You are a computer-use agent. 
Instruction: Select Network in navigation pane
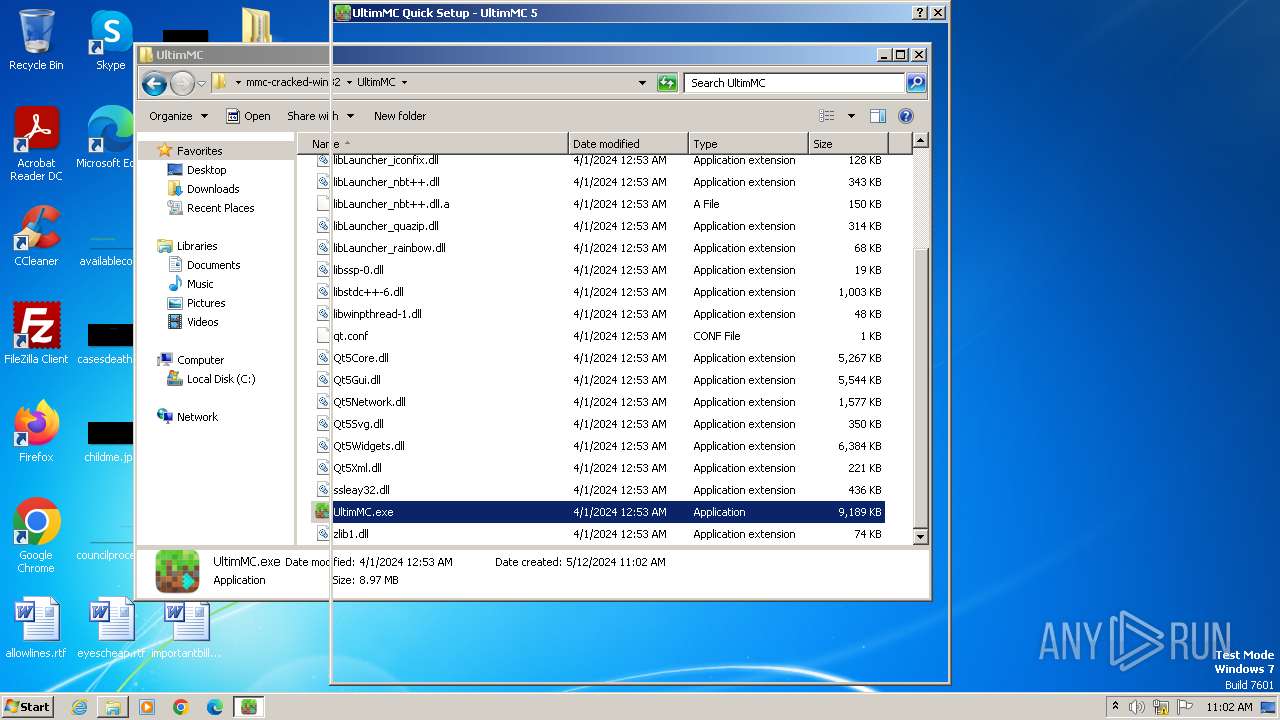197,417
